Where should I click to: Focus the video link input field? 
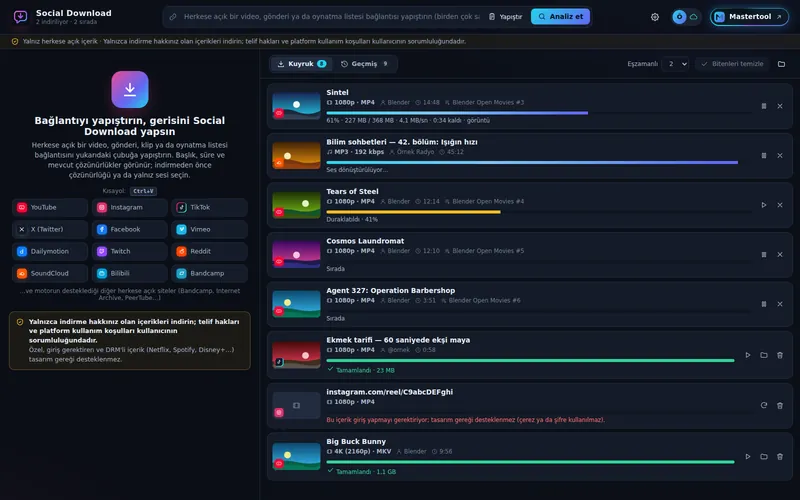(x=331, y=17)
